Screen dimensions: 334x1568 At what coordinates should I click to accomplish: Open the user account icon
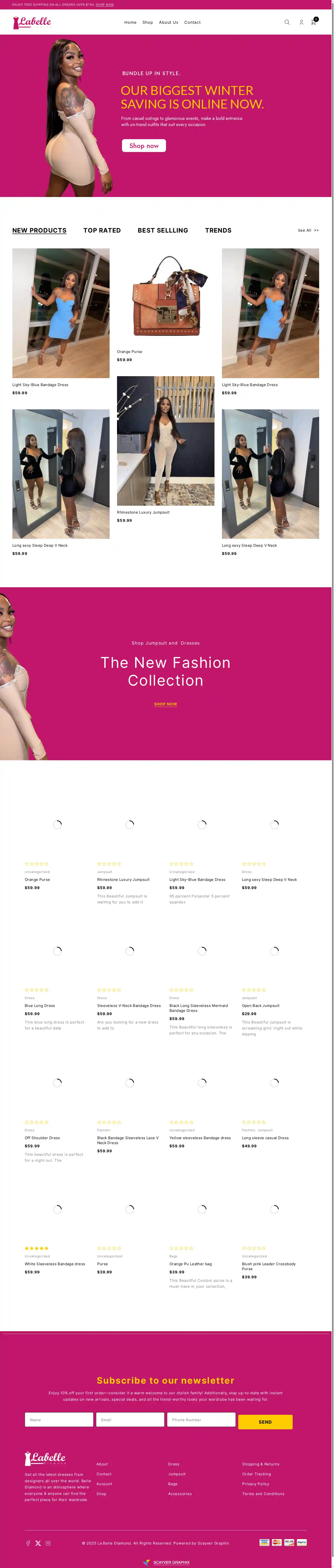click(301, 22)
